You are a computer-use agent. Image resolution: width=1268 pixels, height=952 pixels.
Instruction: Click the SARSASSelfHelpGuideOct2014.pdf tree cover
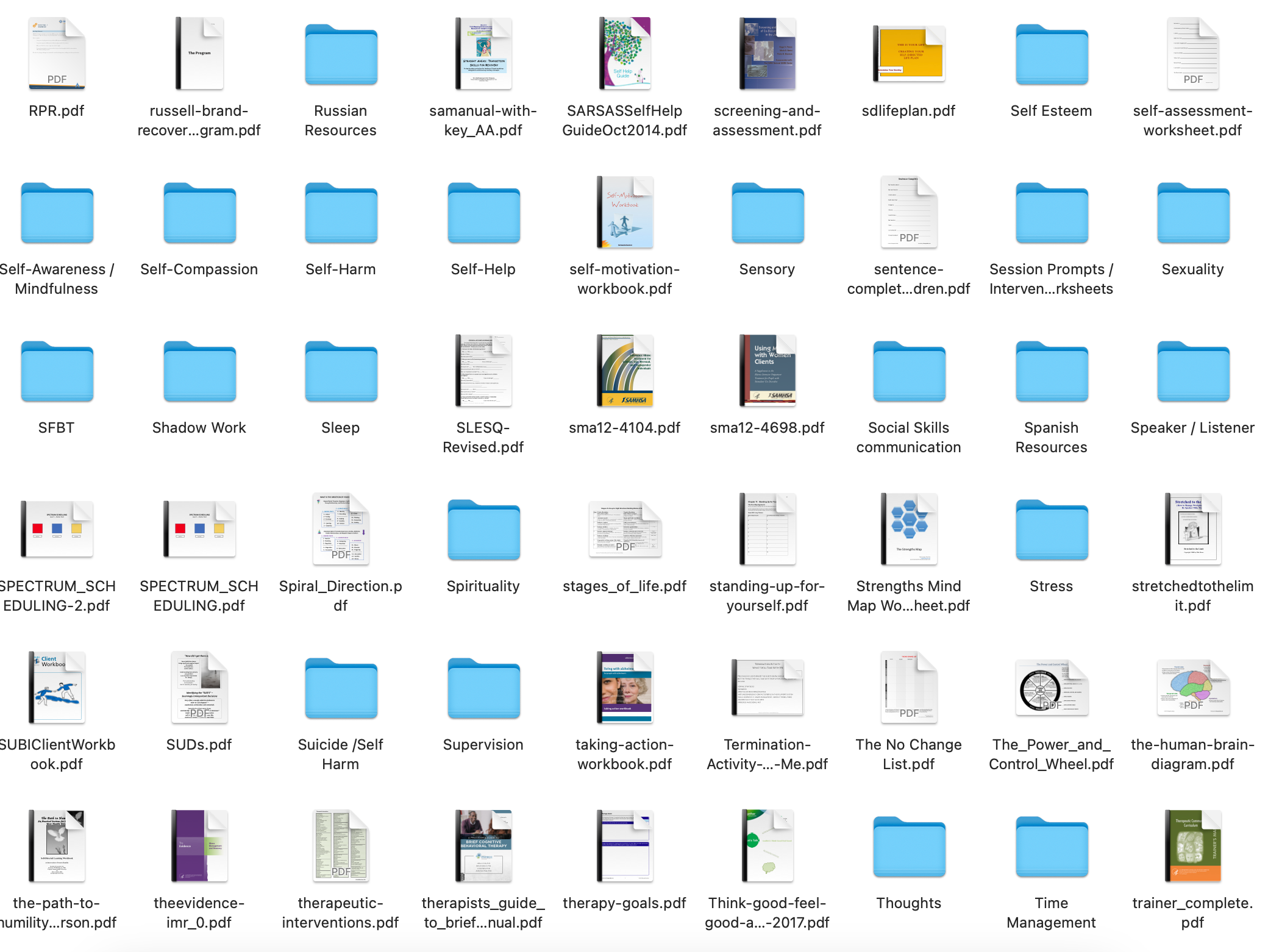625,54
